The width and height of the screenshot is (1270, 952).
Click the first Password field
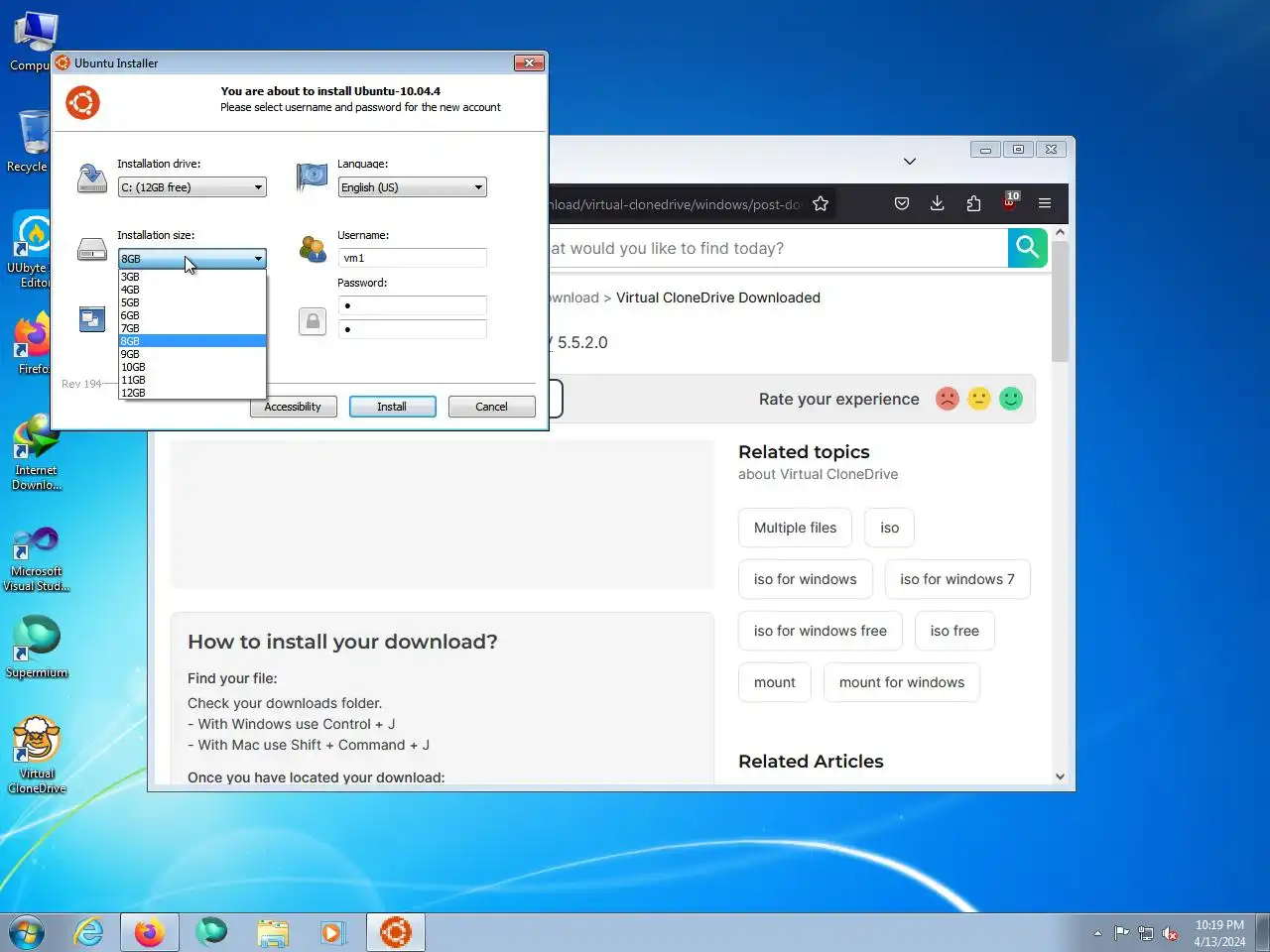coord(413,305)
